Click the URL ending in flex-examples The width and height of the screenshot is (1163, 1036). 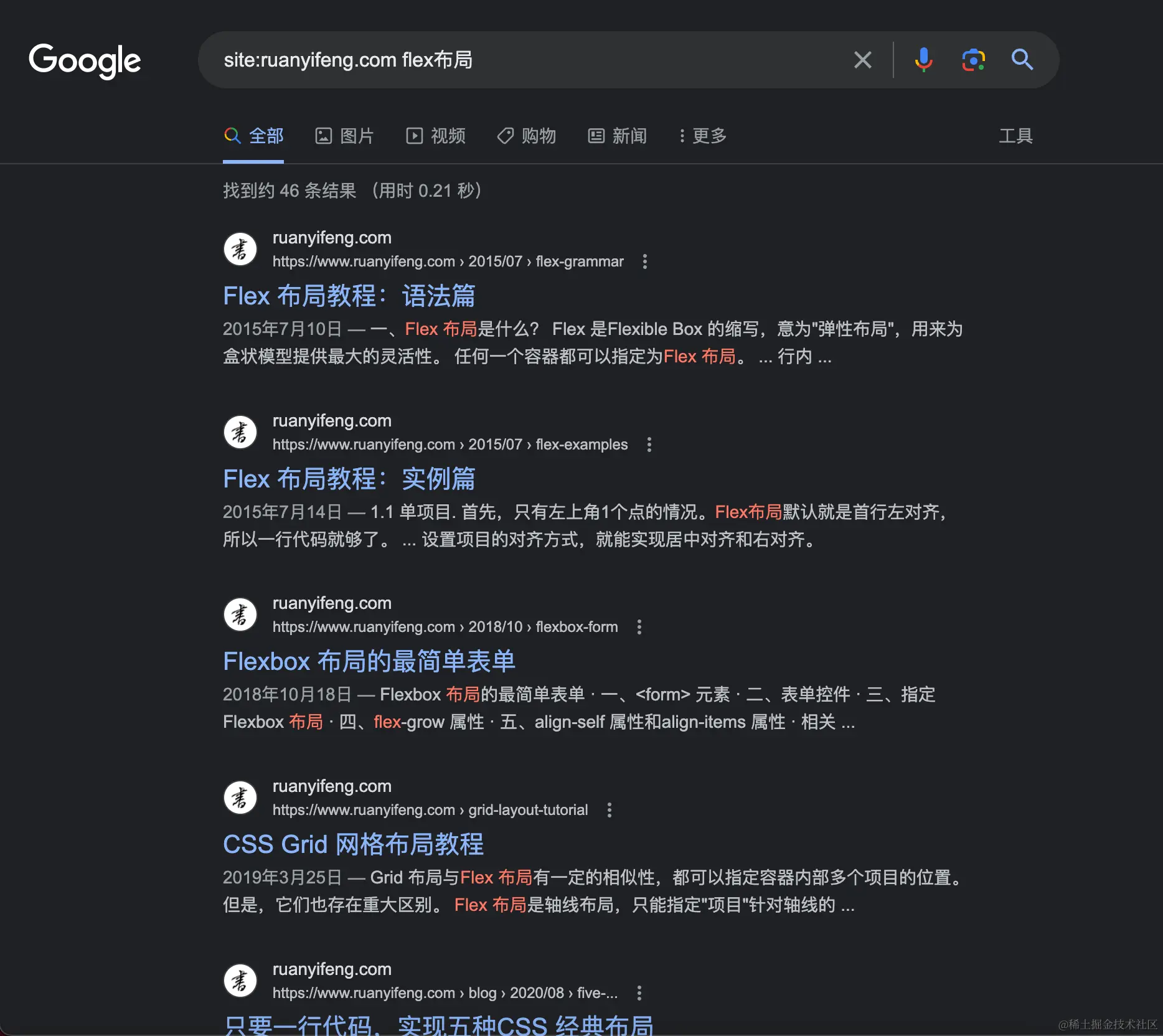point(450,445)
